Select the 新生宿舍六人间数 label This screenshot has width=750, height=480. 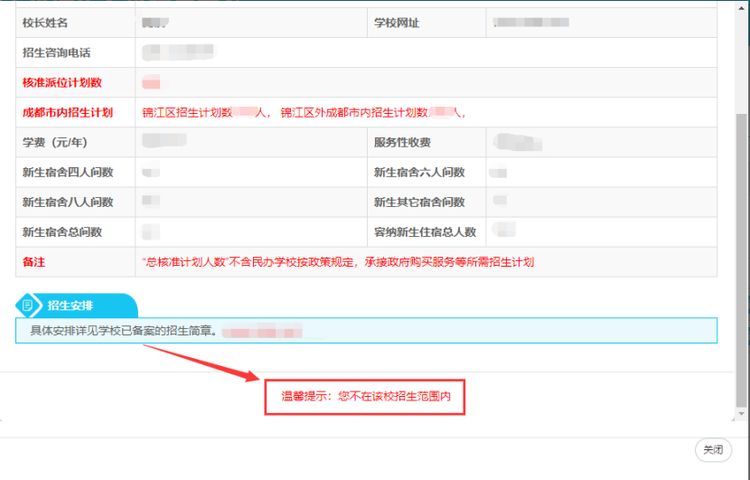(419, 172)
